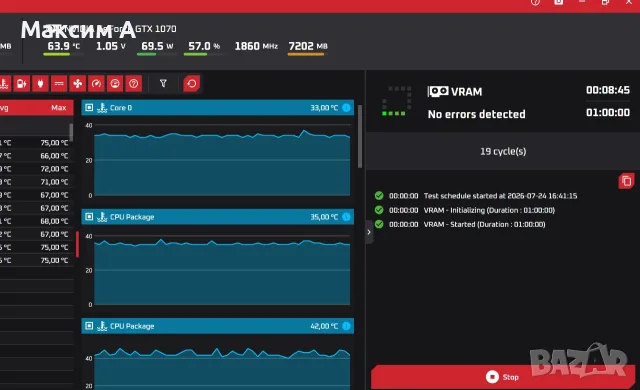Toggle the voltage (battery) sensor filter
The height and width of the screenshot is (390, 640).
tap(22, 84)
